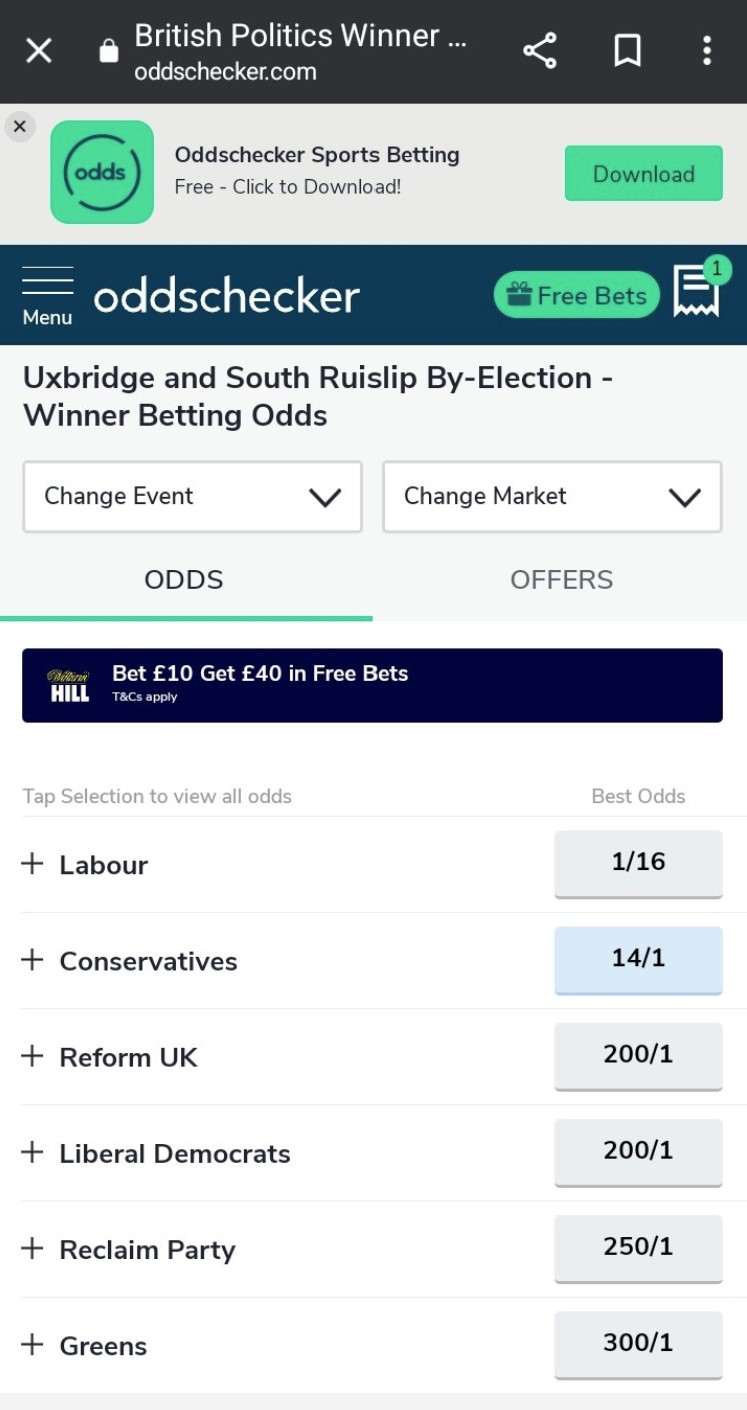Add Greens 300/1 odds to bet slip
Image resolution: width=747 pixels, height=1410 pixels.
[638, 1343]
